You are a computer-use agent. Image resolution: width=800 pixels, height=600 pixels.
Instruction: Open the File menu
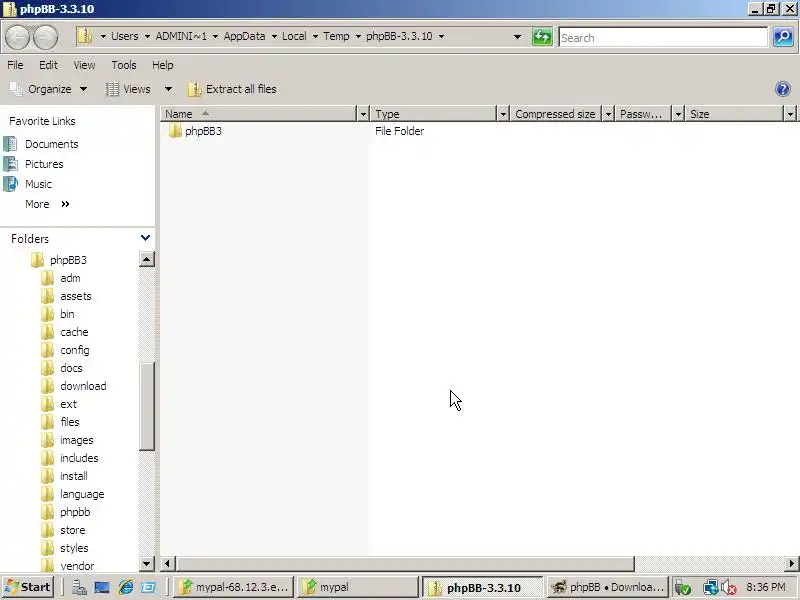[x=15, y=65]
